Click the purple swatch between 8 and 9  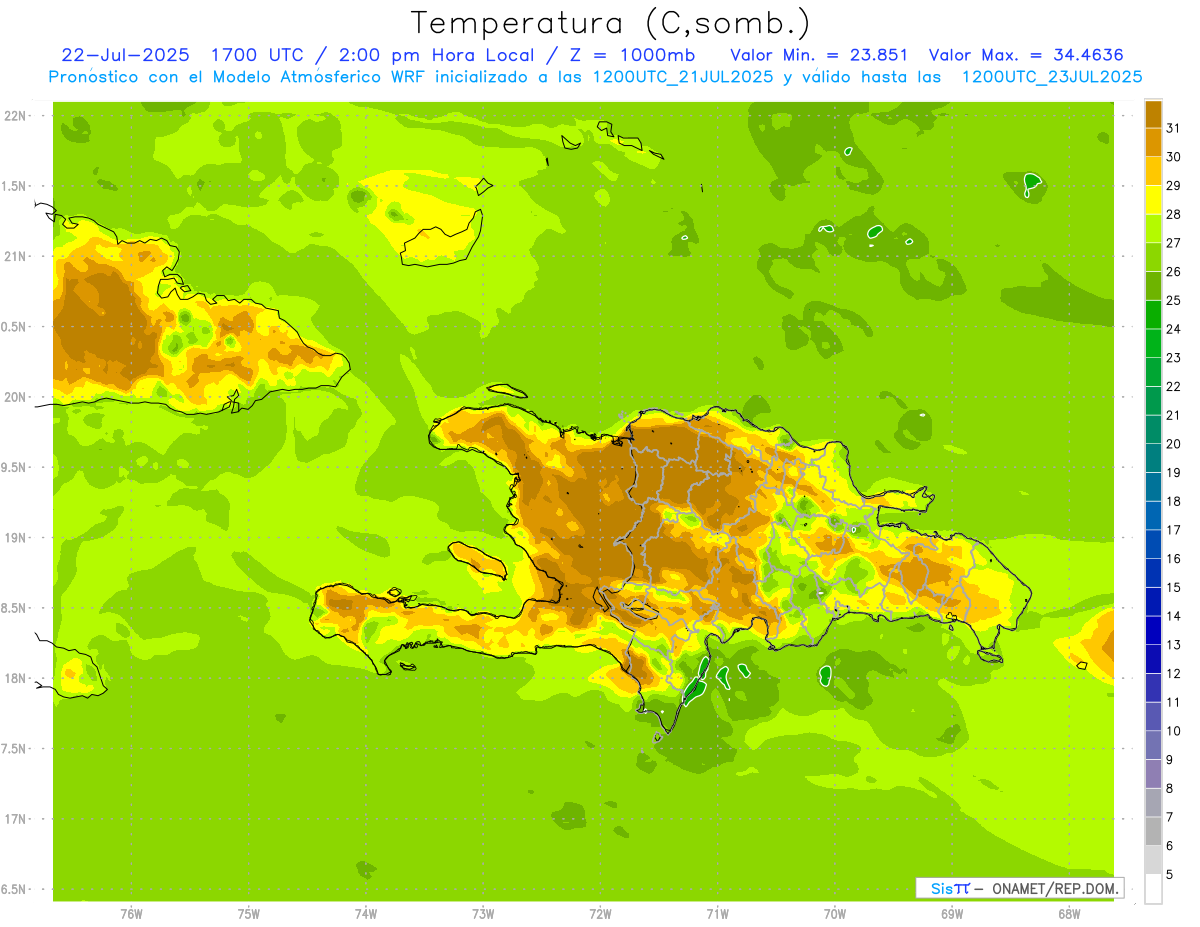1153,774
